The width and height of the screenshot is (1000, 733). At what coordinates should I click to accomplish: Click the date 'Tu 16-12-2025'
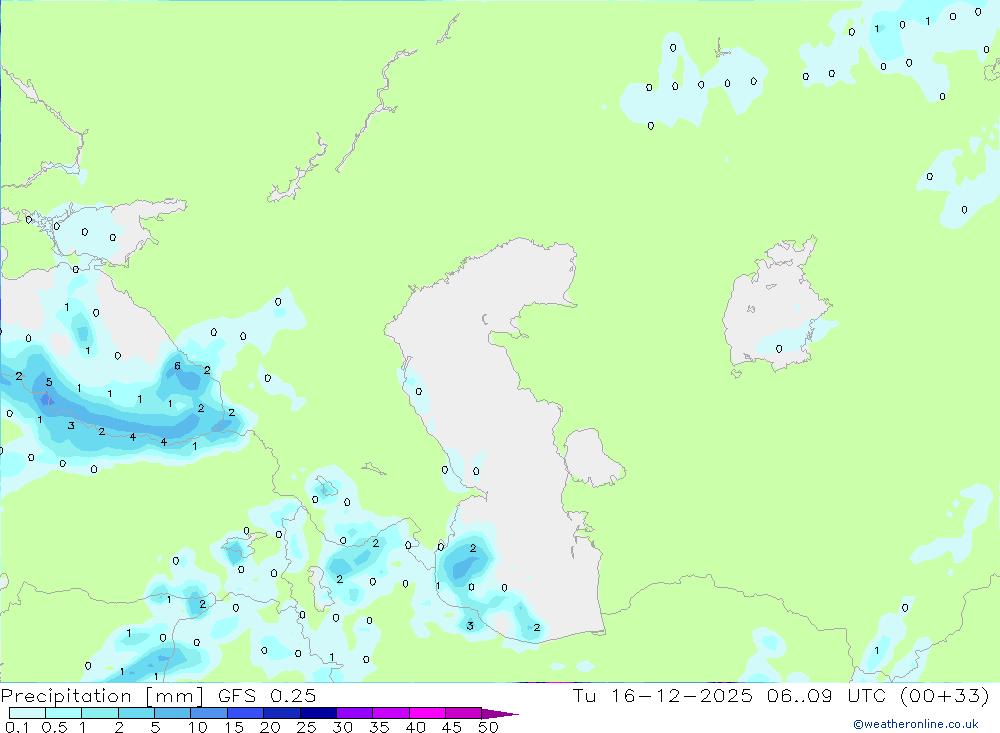pos(663,695)
